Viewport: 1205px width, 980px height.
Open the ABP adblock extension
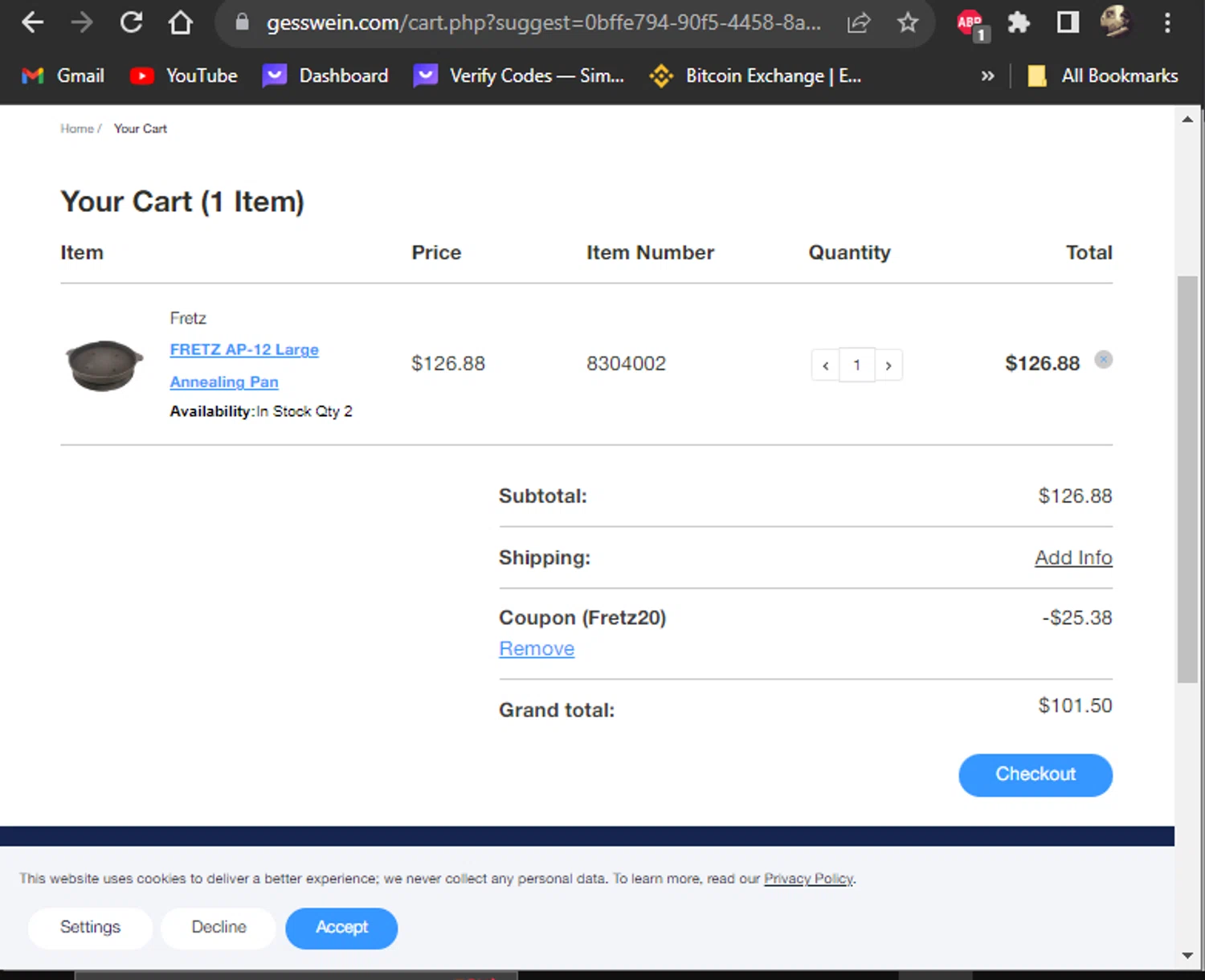coord(971,23)
